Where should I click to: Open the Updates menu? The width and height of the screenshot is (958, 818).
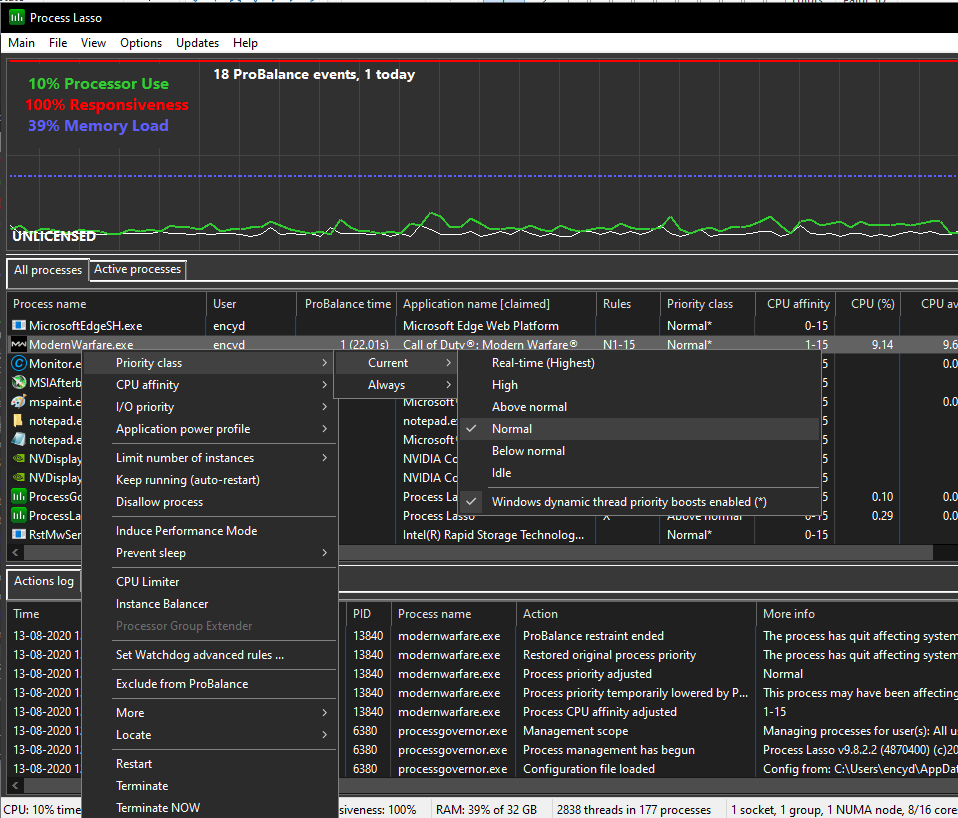click(x=197, y=43)
